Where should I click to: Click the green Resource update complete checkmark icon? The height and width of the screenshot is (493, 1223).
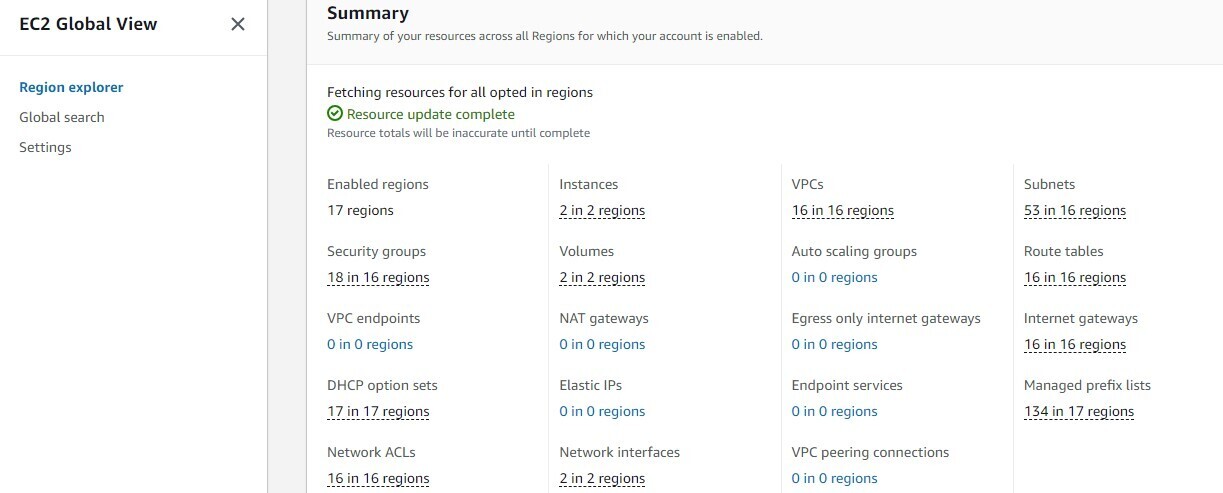click(x=335, y=114)
